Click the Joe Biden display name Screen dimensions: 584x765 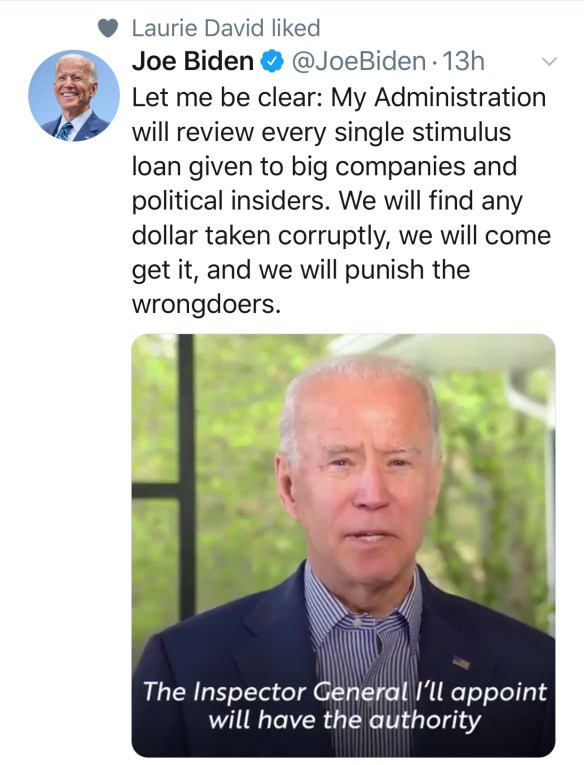pos(193,61)
